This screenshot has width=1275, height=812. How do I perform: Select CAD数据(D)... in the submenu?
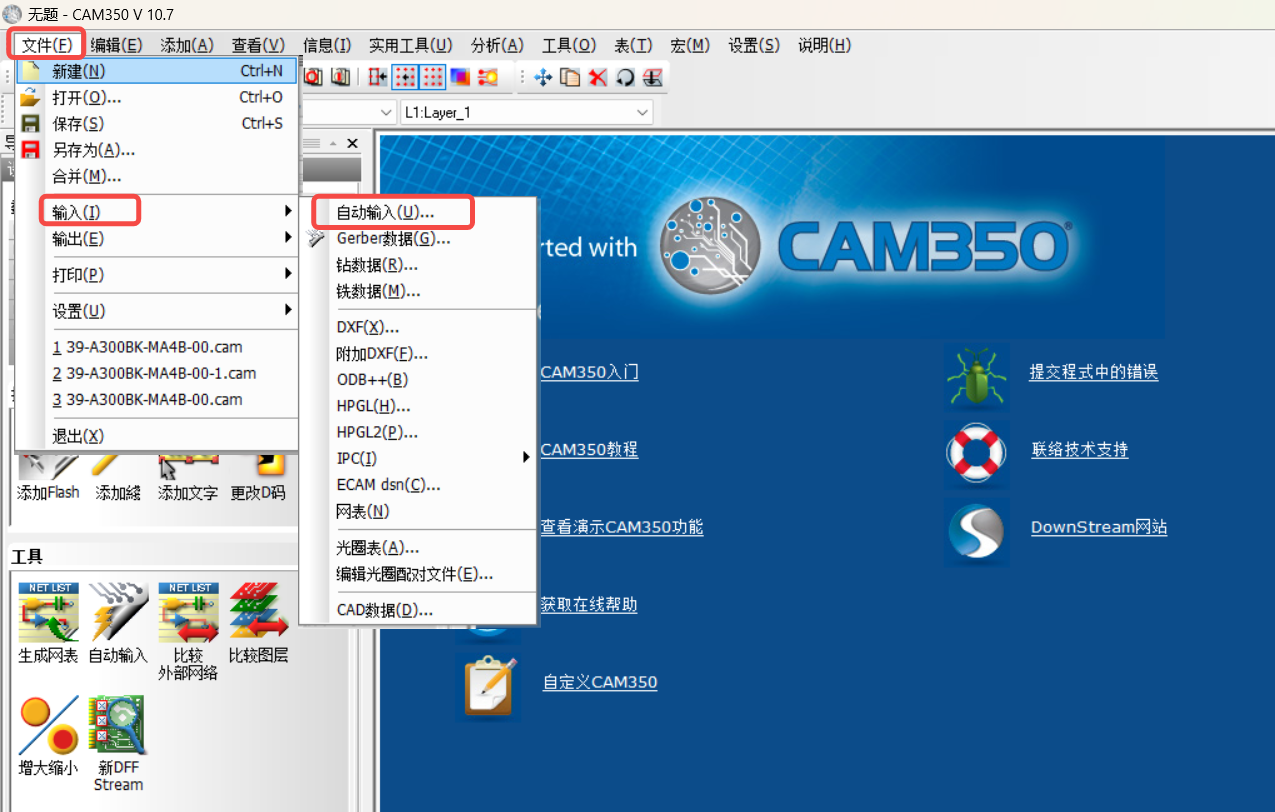[x=418, y=610]
